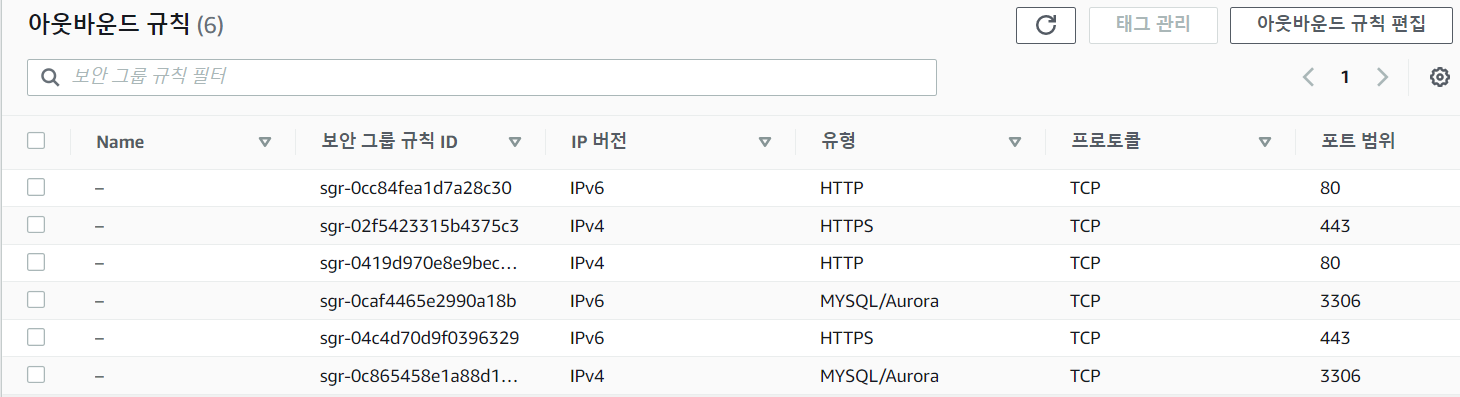
Task: Click HTTPS type in sgr-02f5423315b4375c3 row
Action: click(x=847, y=226)
